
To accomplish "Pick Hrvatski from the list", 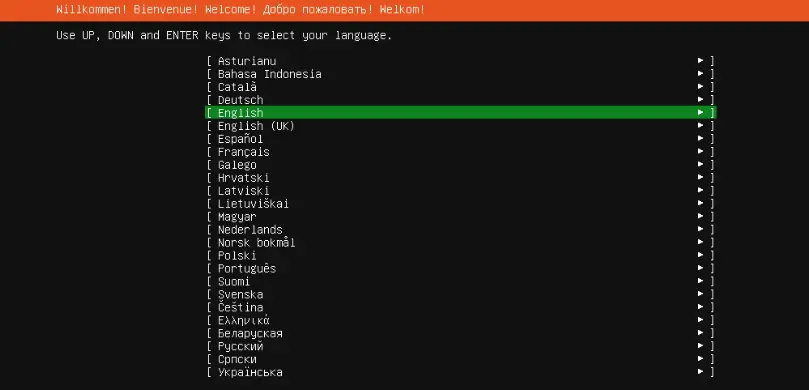I will [x=461, y=177].
